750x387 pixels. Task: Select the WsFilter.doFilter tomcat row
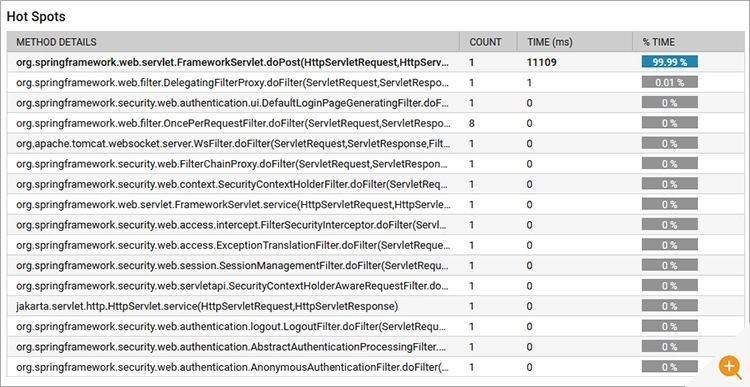[x=375, y=144]
